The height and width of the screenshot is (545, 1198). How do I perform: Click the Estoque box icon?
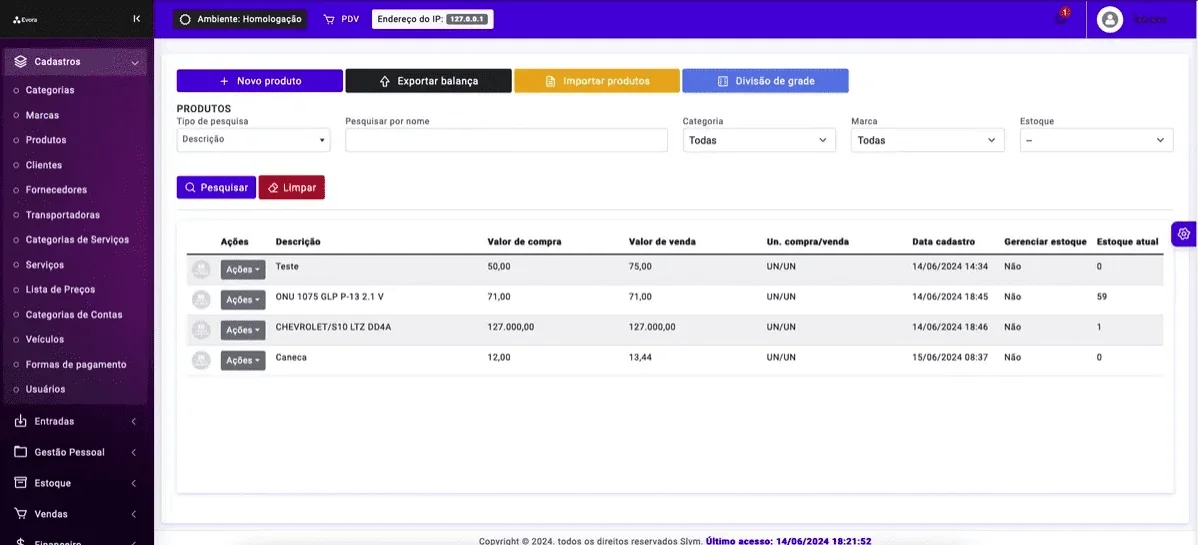pyautogui.click(x=21, y=483)
